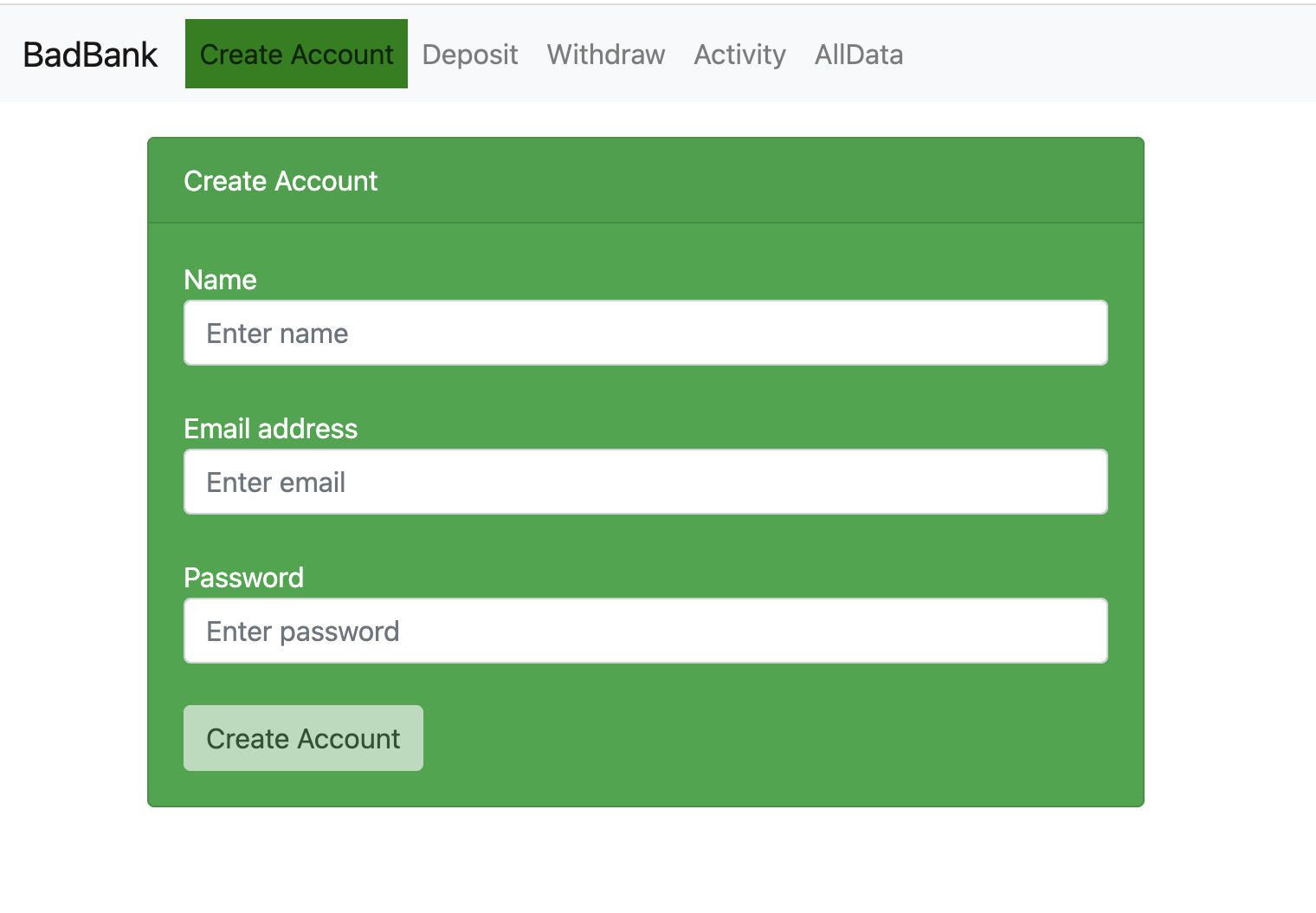Viewport: 1316px width, 913px height.
Task: Choose Deposit from the navigation bar
Action: coord(469,54)
